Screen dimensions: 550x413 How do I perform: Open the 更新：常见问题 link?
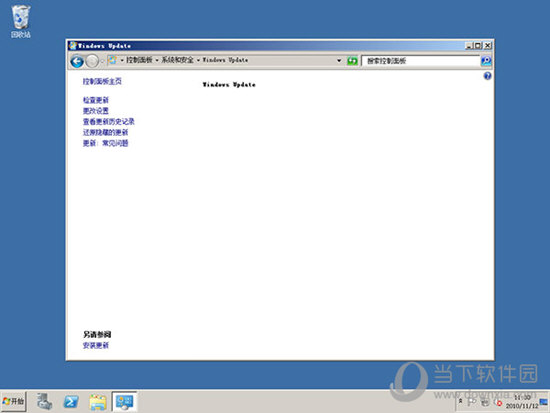106,143
